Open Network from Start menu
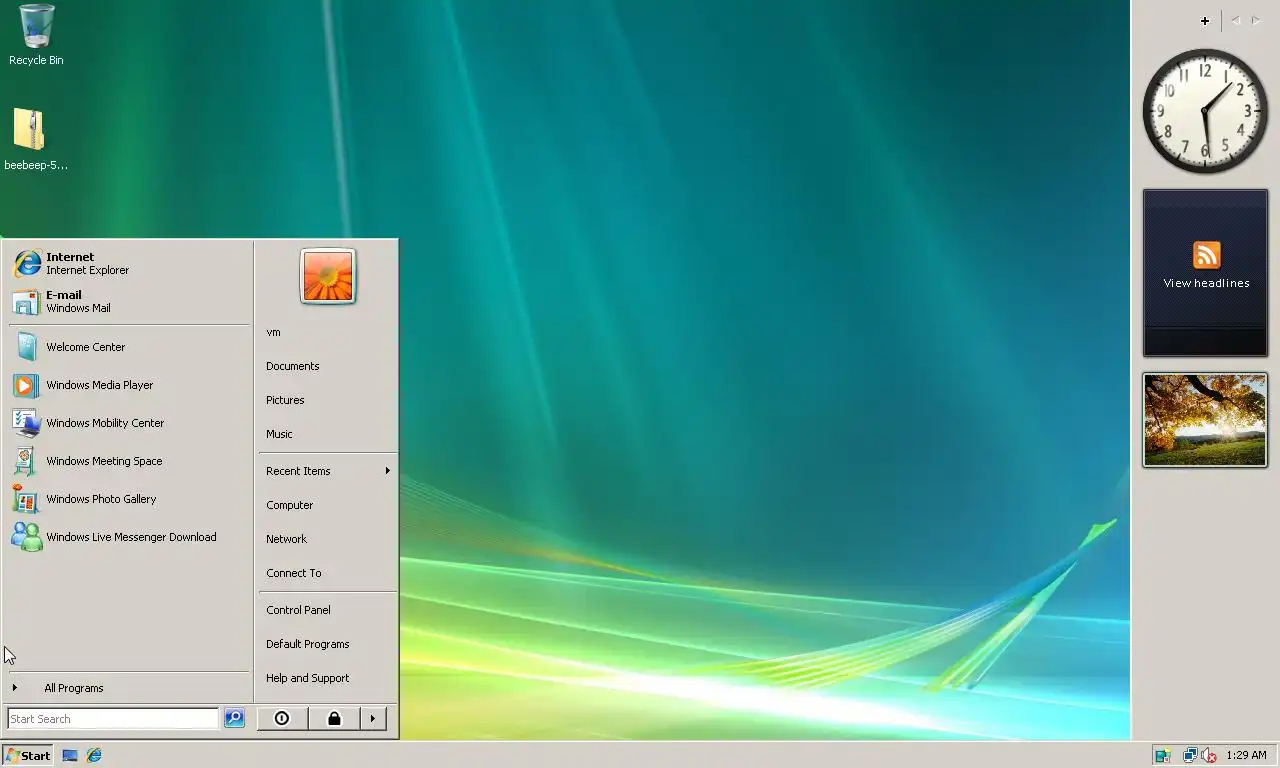The width and height of the screenshot is (1280, 768). (327, 539)
